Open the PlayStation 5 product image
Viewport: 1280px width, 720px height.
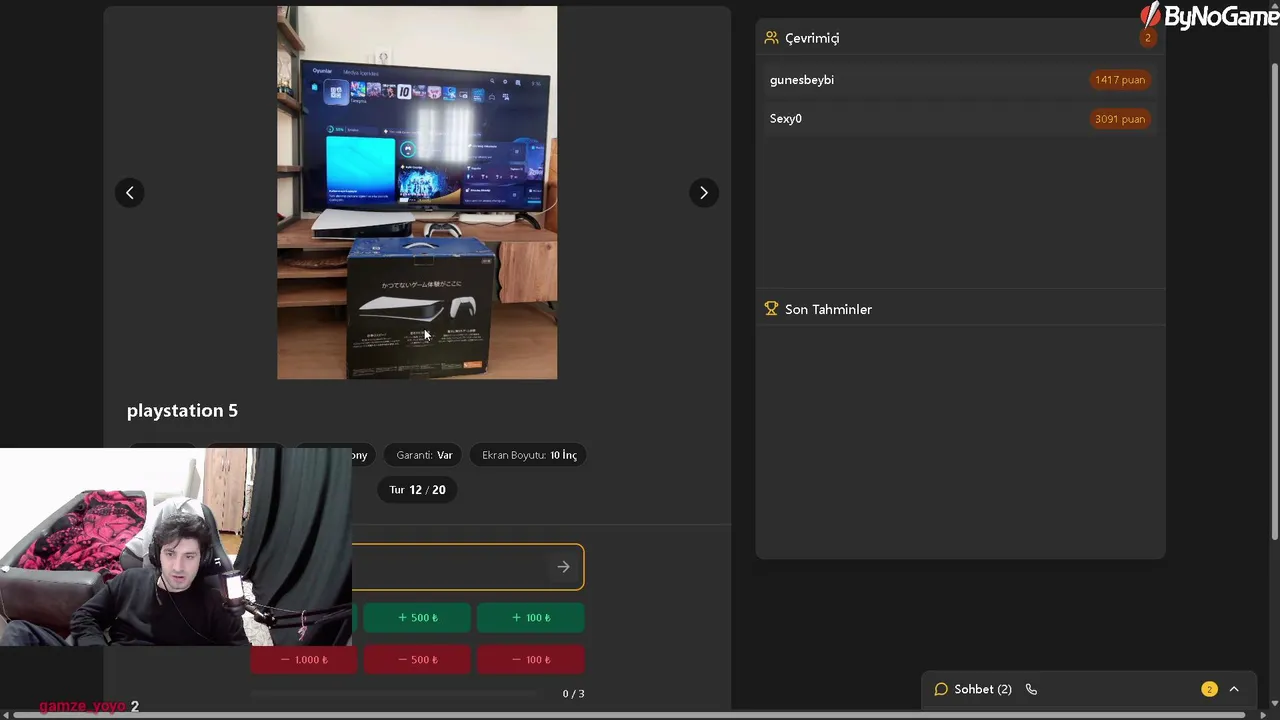click(417, 193)
